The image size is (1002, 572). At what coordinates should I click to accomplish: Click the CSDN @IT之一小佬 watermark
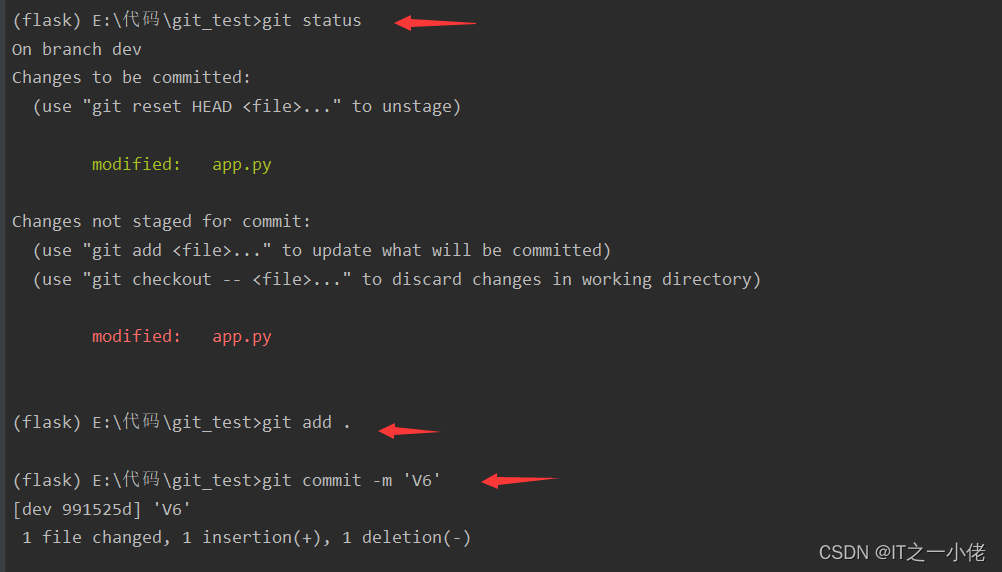tap(902, 552)
